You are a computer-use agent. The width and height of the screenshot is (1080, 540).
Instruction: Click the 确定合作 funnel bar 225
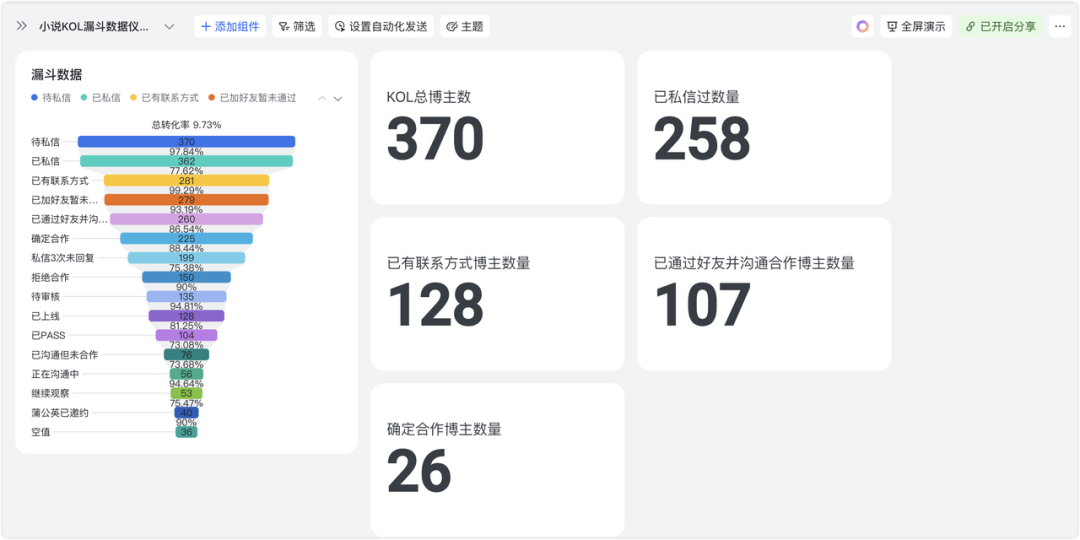[186, 238]
